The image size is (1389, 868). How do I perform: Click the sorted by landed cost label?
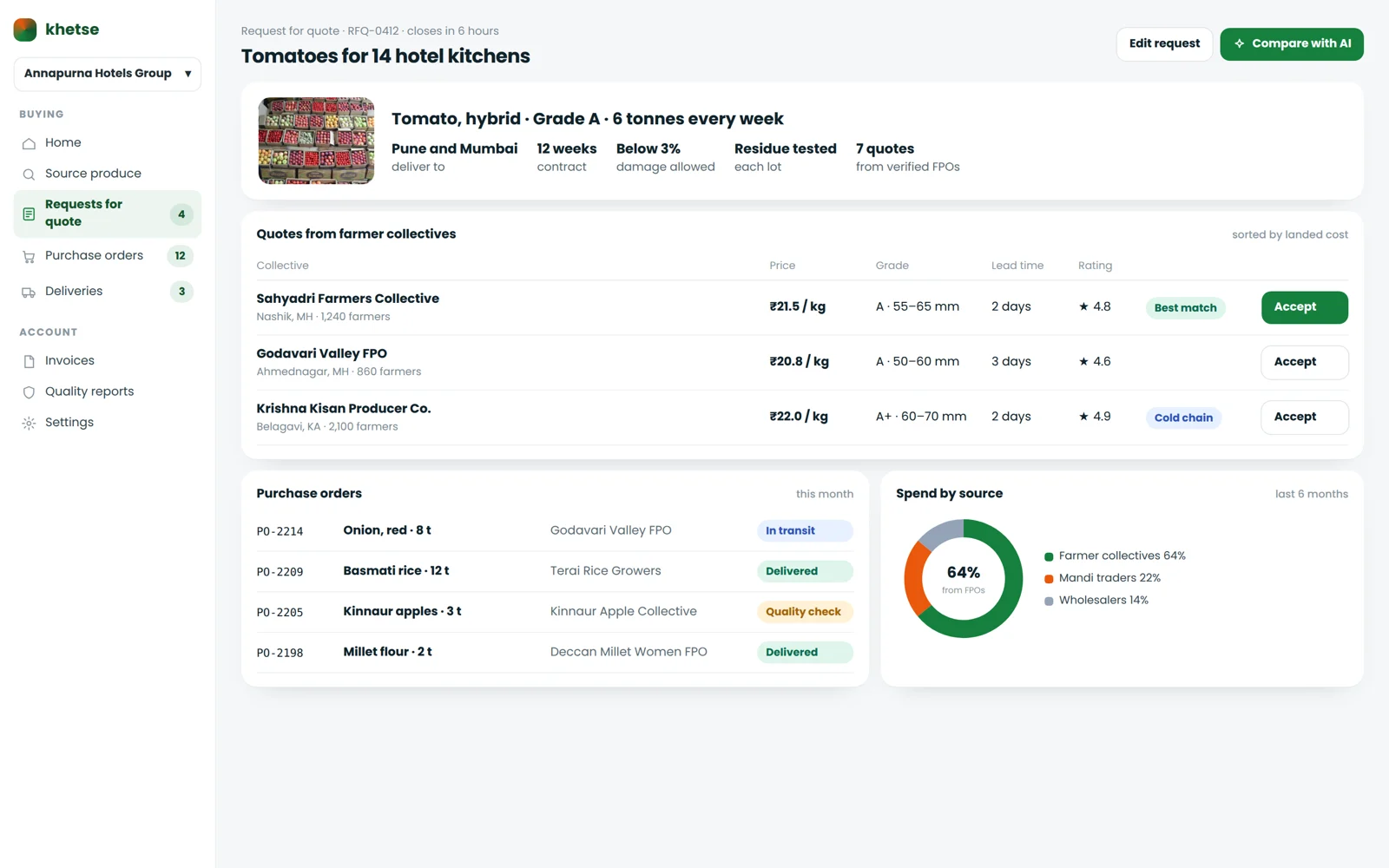1290,234
